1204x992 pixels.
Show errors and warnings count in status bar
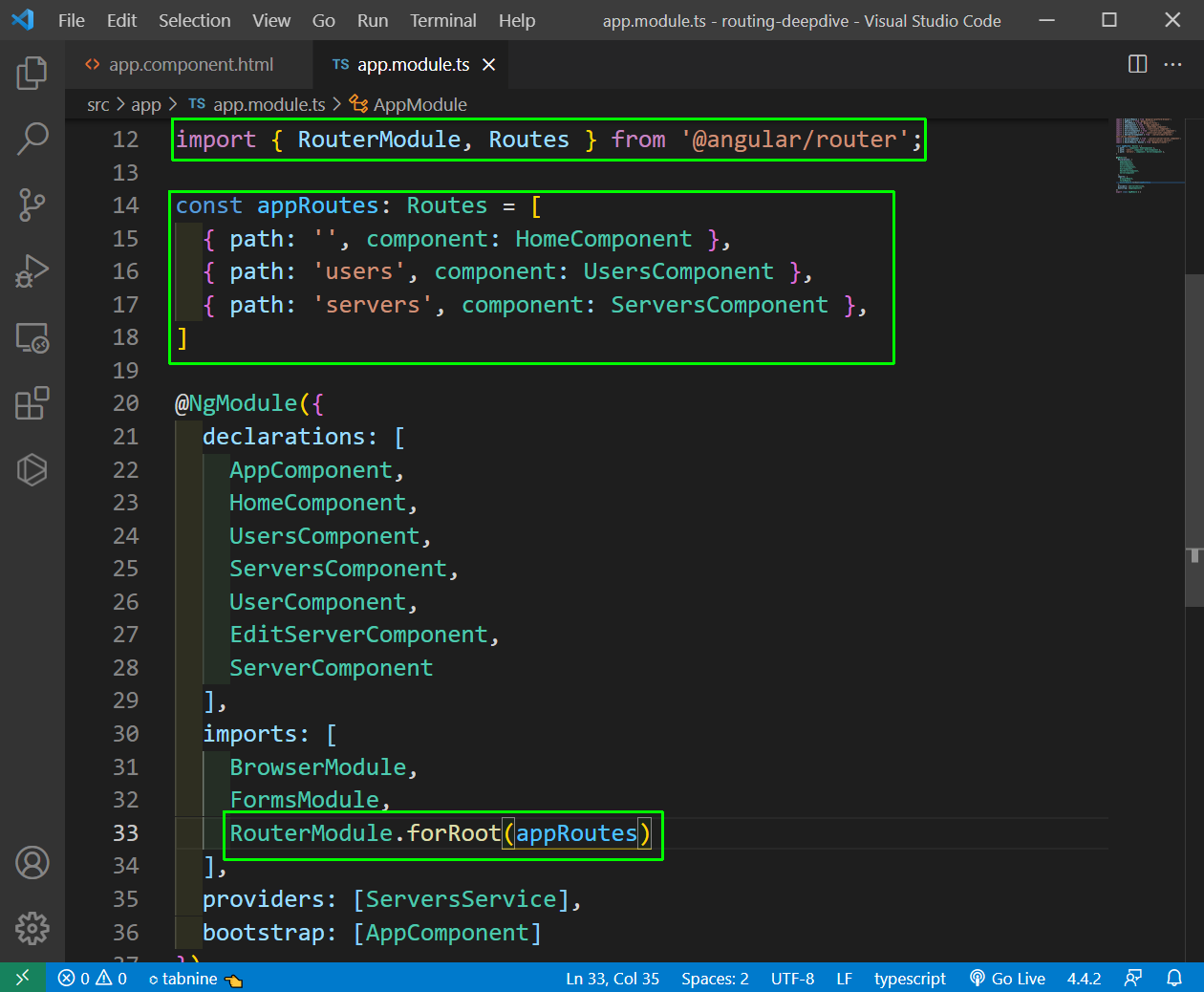(93, 978)
